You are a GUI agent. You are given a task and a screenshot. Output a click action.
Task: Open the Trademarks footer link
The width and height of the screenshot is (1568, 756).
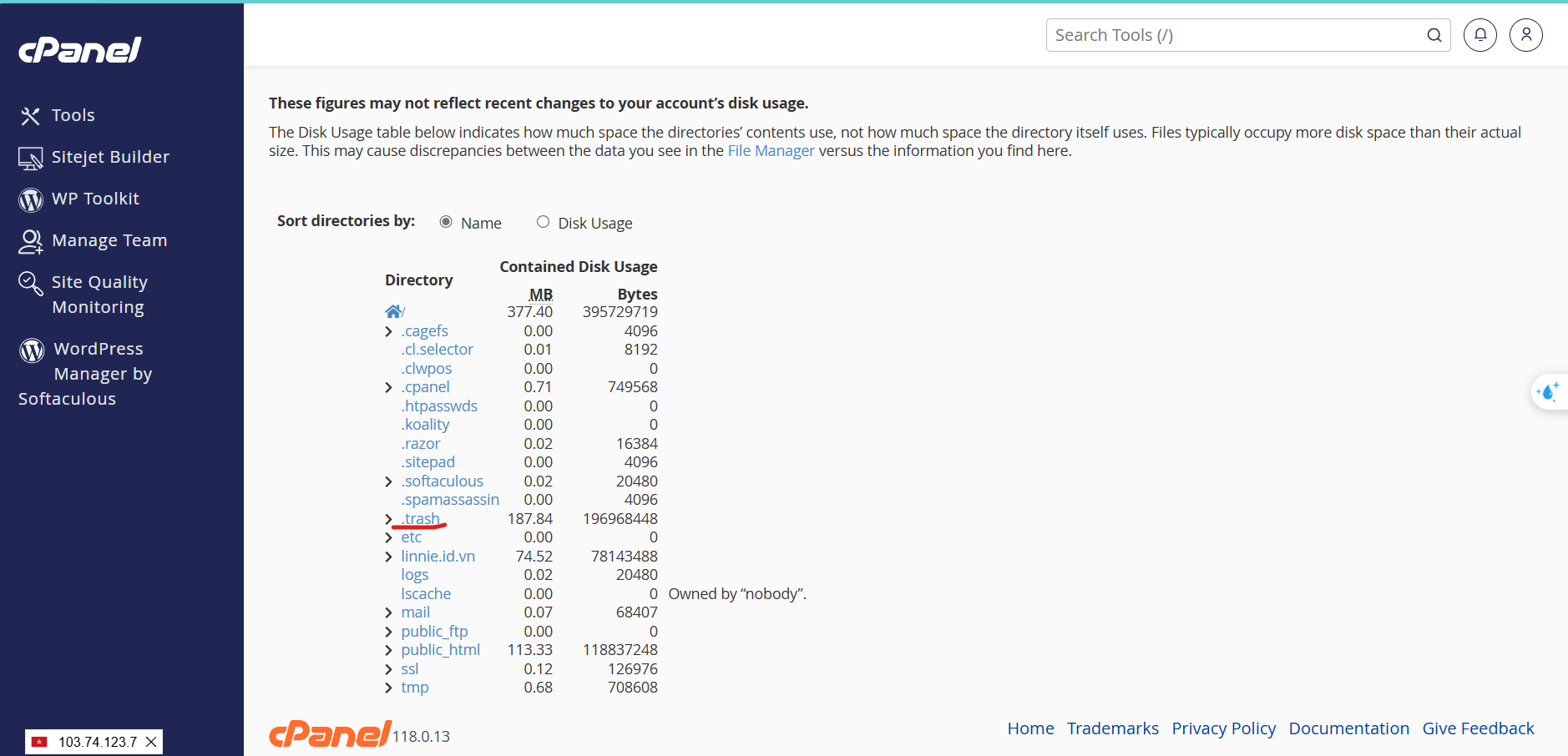click(x=1112, y=728)
